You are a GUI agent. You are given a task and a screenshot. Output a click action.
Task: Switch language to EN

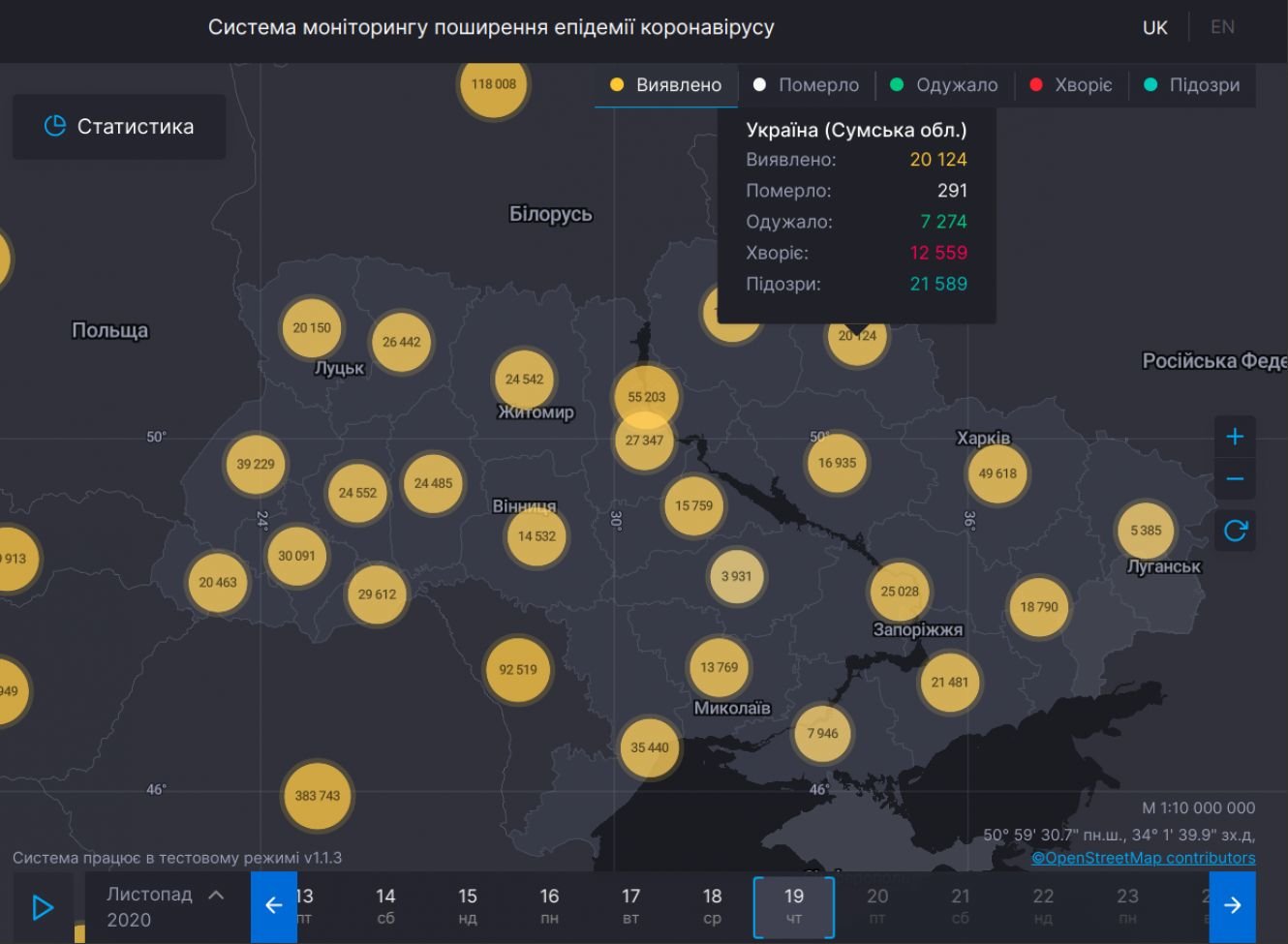point(1222,27)
